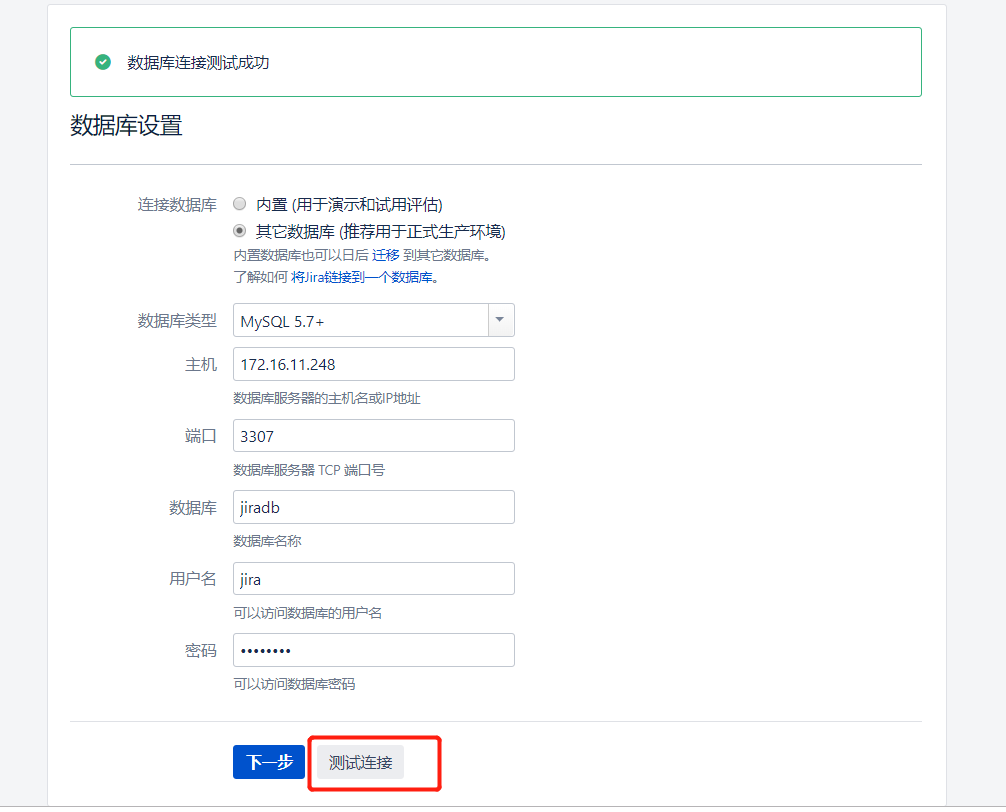Open the 将Jira链接到一个数据库 link
This screenshot has width=1006, height=812.
coord(362,277)
